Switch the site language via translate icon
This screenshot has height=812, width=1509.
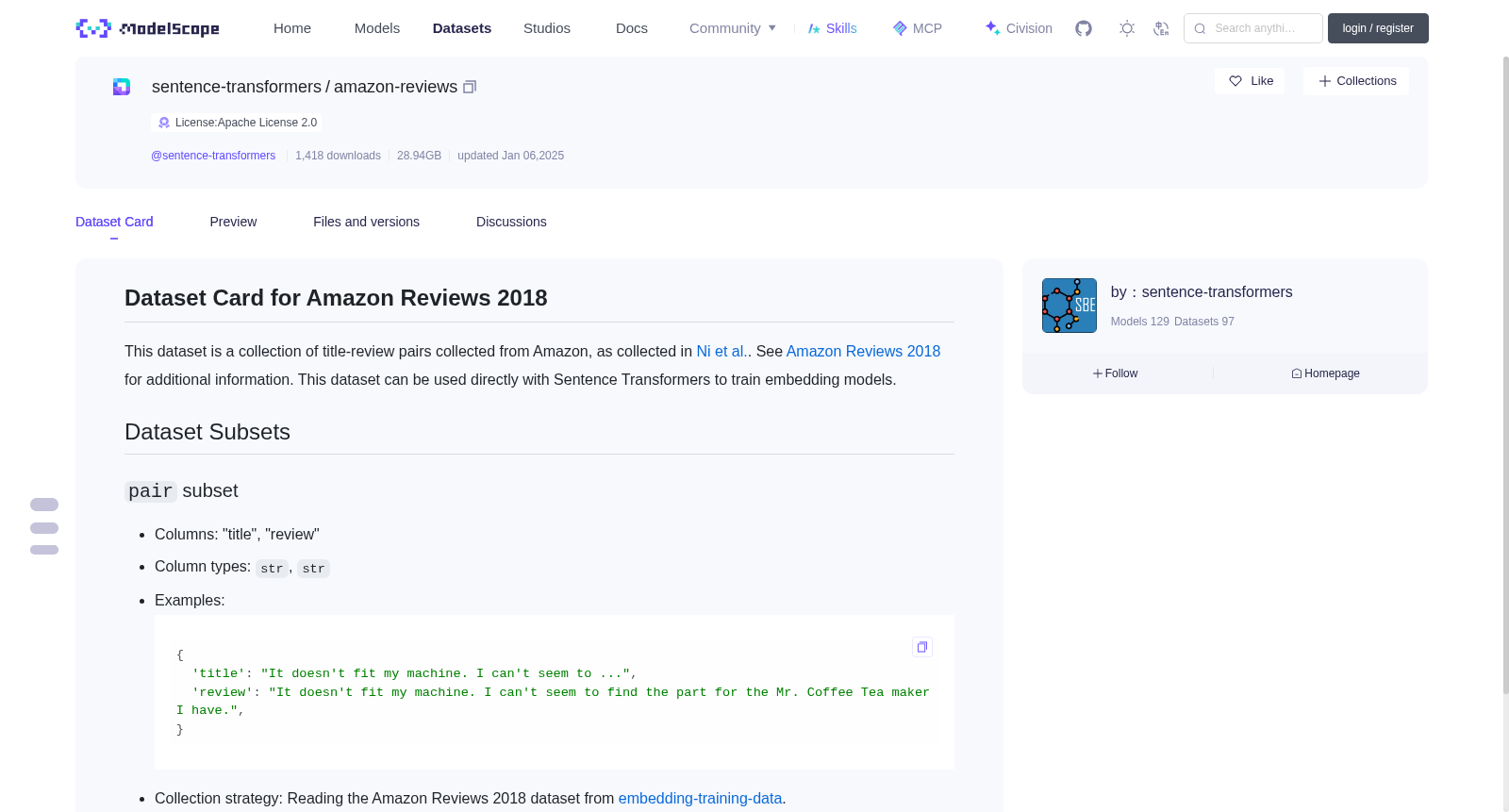click(1161, 28)
